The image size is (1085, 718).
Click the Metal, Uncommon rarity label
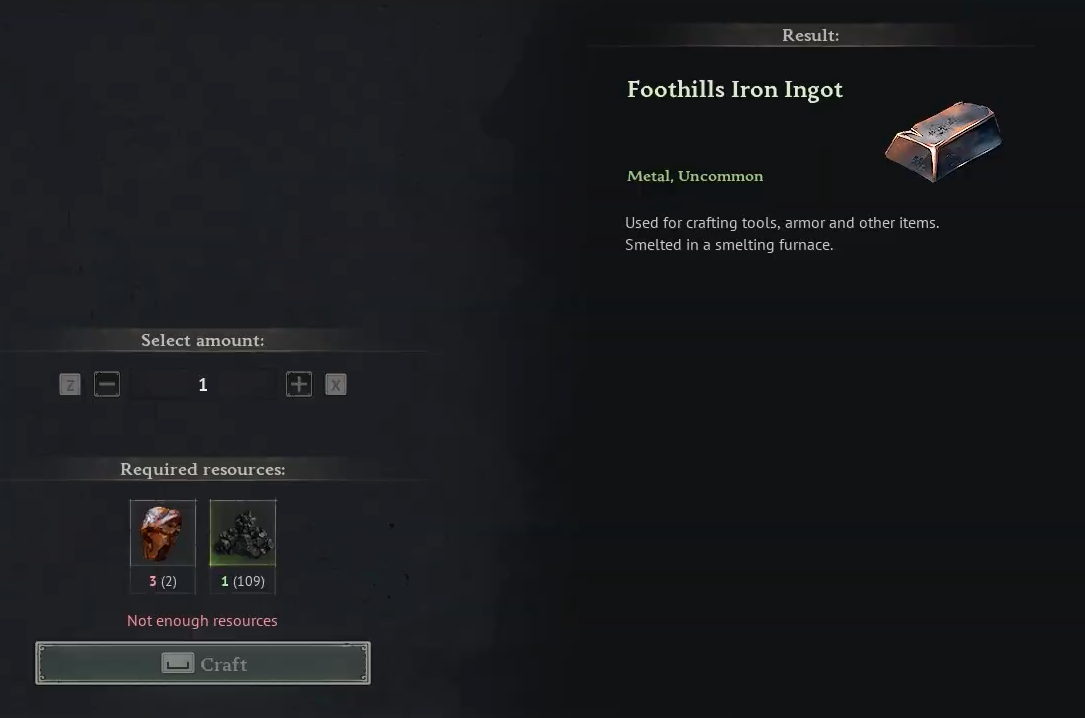tap(695, 176)
